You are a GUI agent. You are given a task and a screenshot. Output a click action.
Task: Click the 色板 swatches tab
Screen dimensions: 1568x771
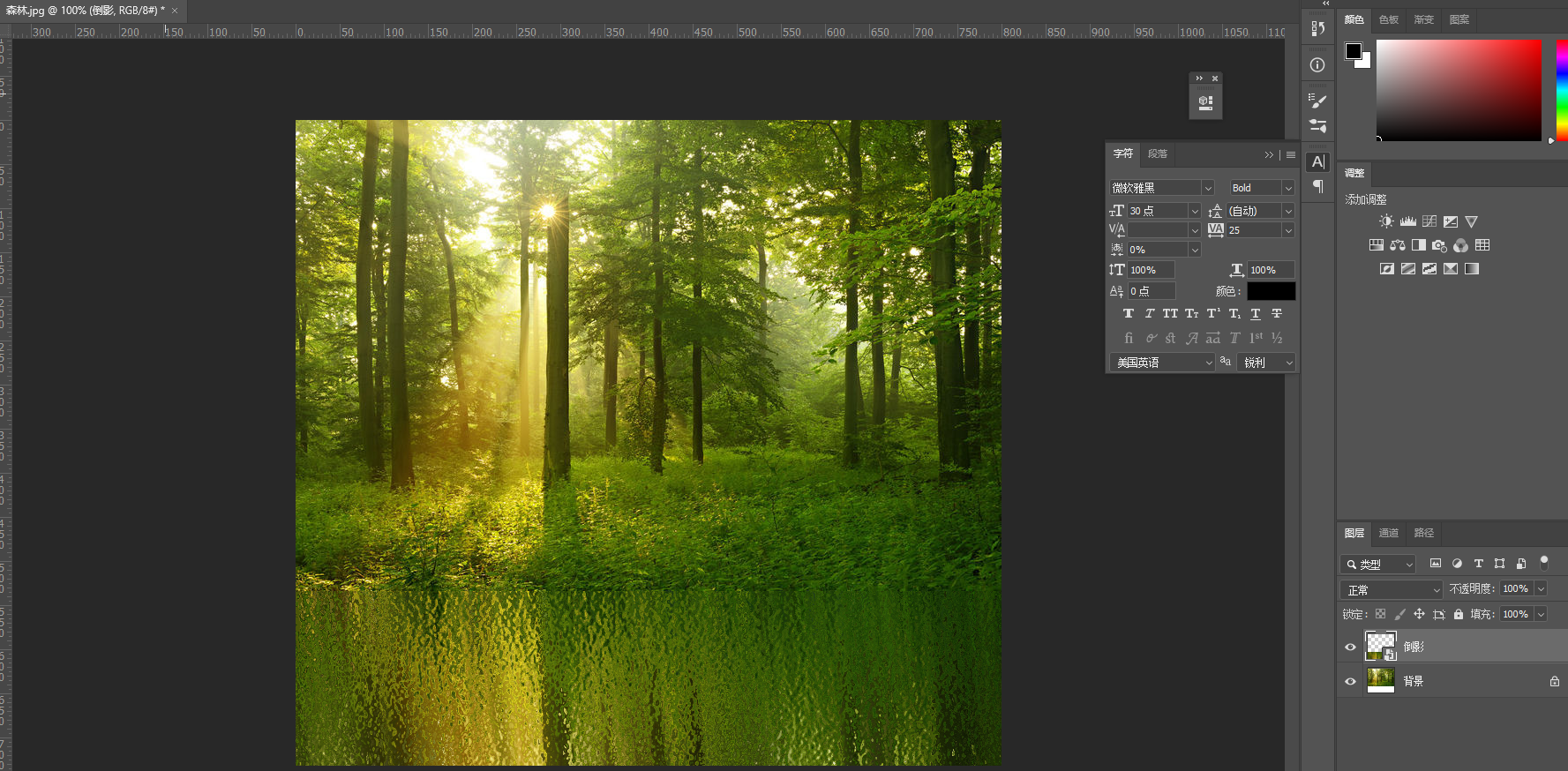(x=1388, y=19)
